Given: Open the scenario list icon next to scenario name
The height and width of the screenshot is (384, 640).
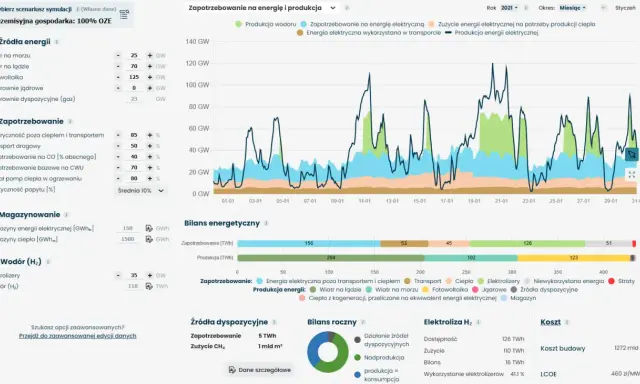Looking at the screenshot, I should 124,15.
